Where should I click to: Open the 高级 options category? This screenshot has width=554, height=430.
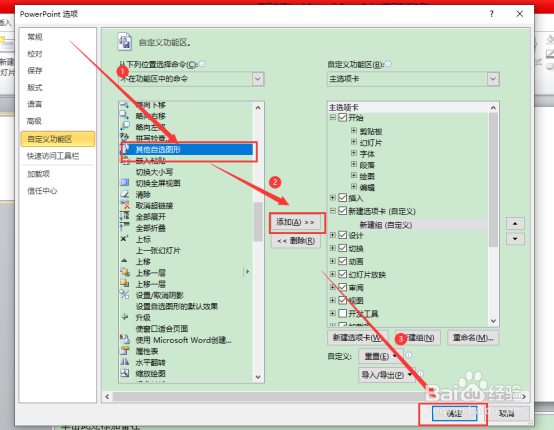(x=34, y=121)
